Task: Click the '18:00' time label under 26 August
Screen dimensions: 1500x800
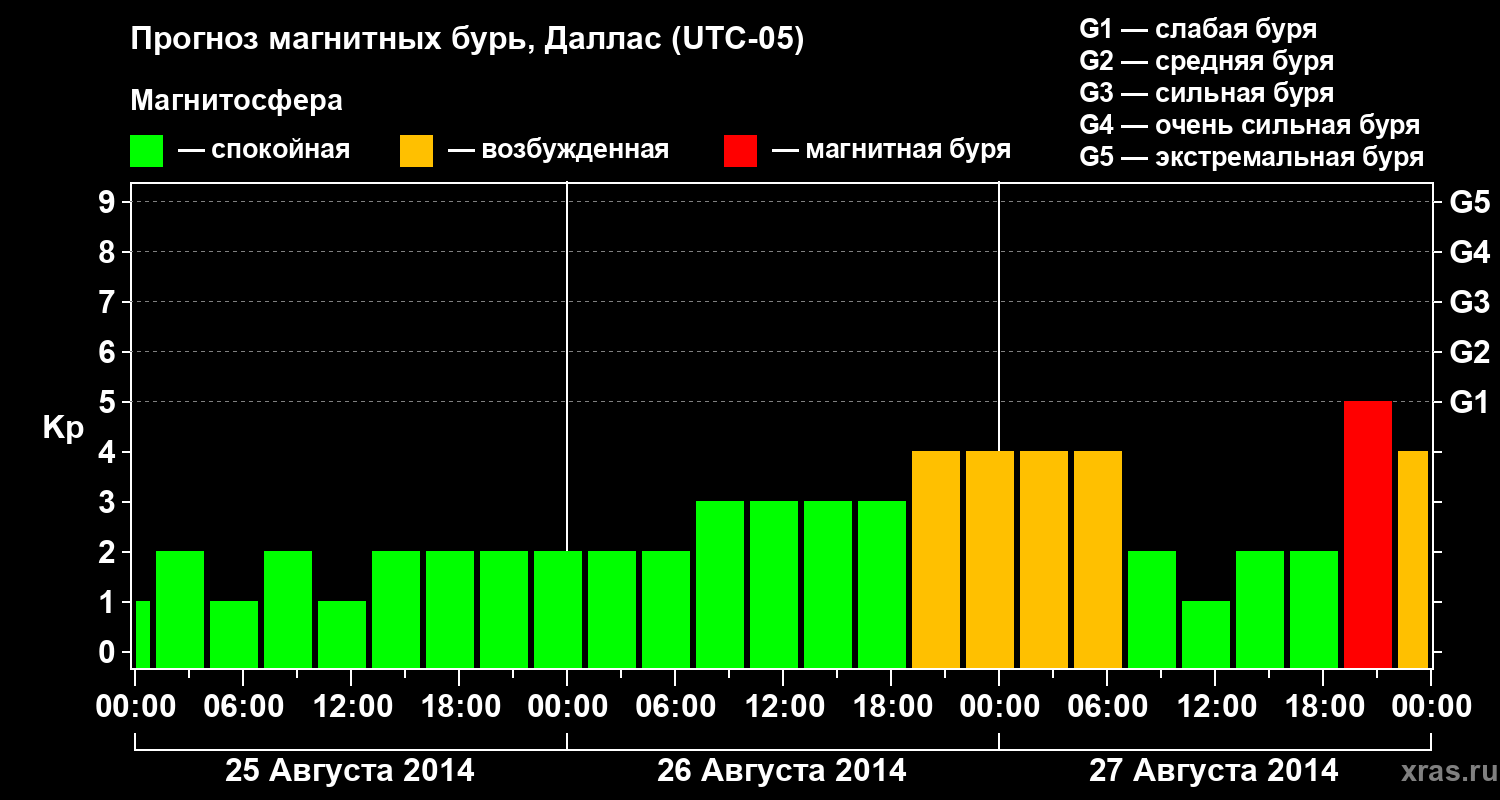Action: pyautogui.click(x=891, y=707)
